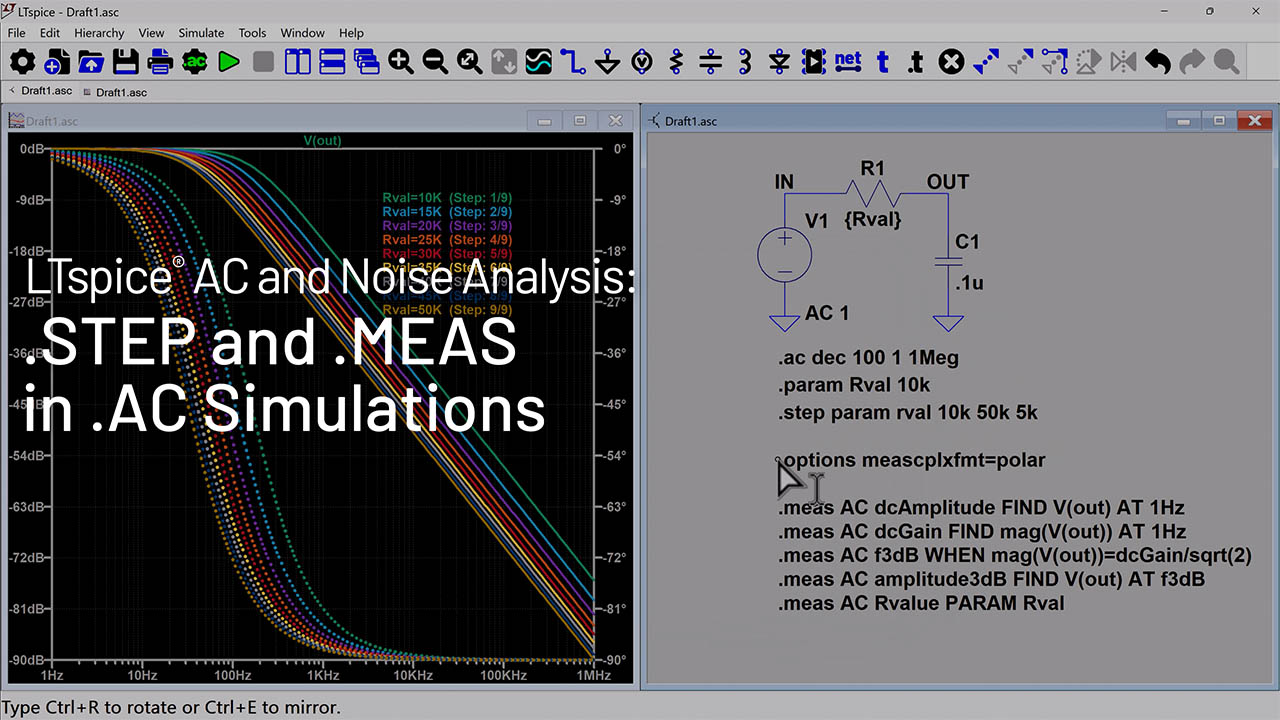Switch to the first Draft1.asc document tab
The width and height of the screenshot is (1280, 720).
tap(41, 91)
